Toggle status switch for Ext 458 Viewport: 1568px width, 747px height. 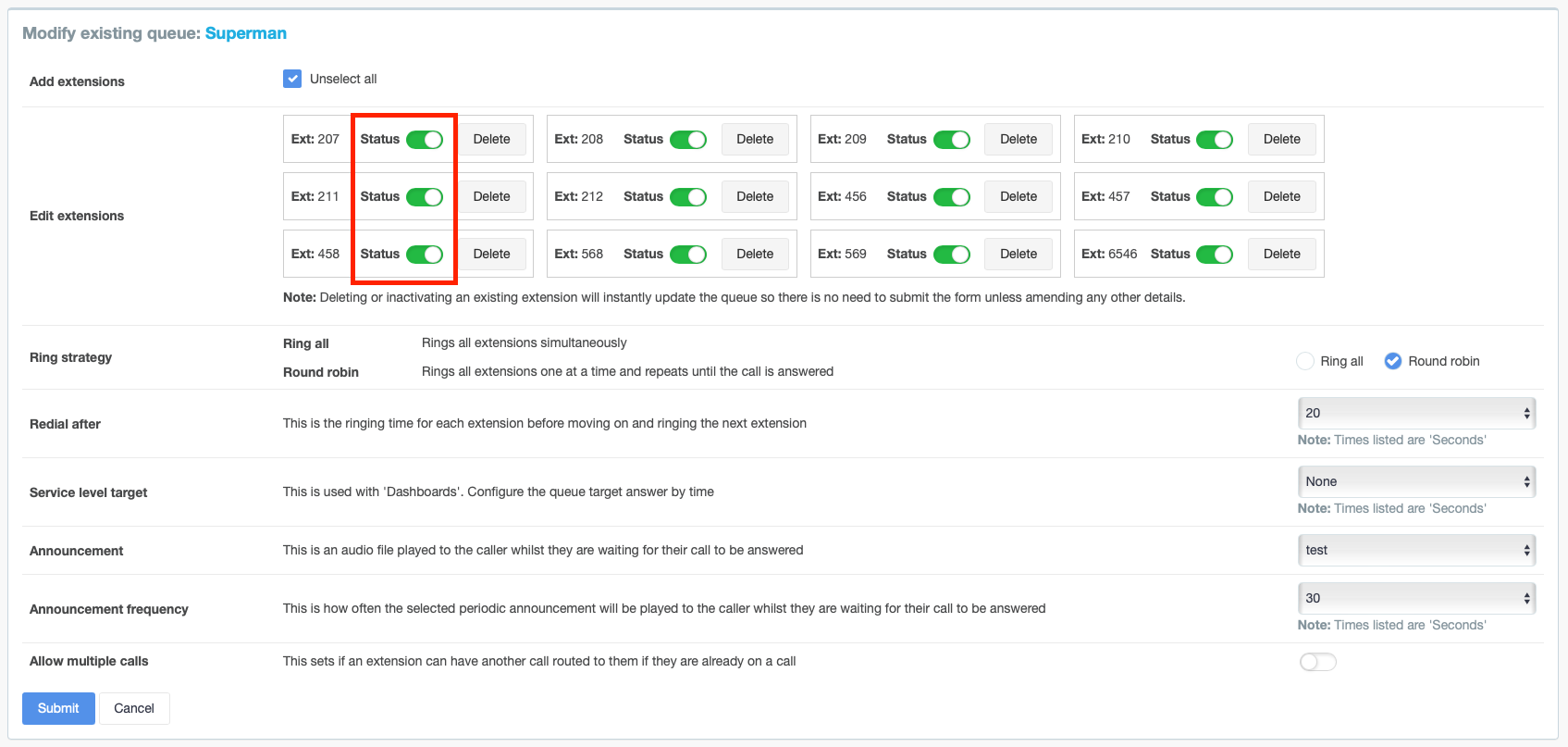(425, 255)
